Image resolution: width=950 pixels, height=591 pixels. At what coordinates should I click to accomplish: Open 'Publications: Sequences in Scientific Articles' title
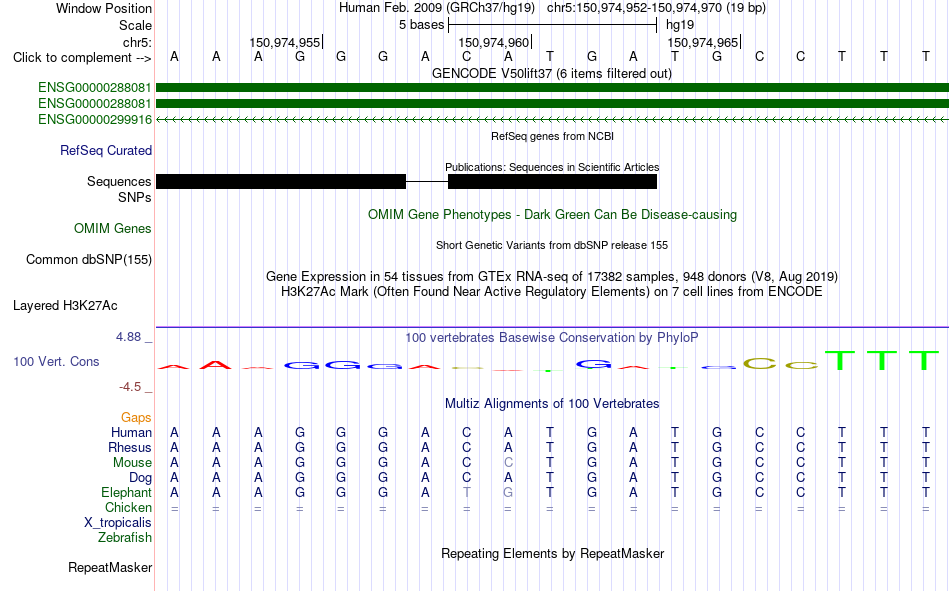pyautogui.click(x=552, y=167)
